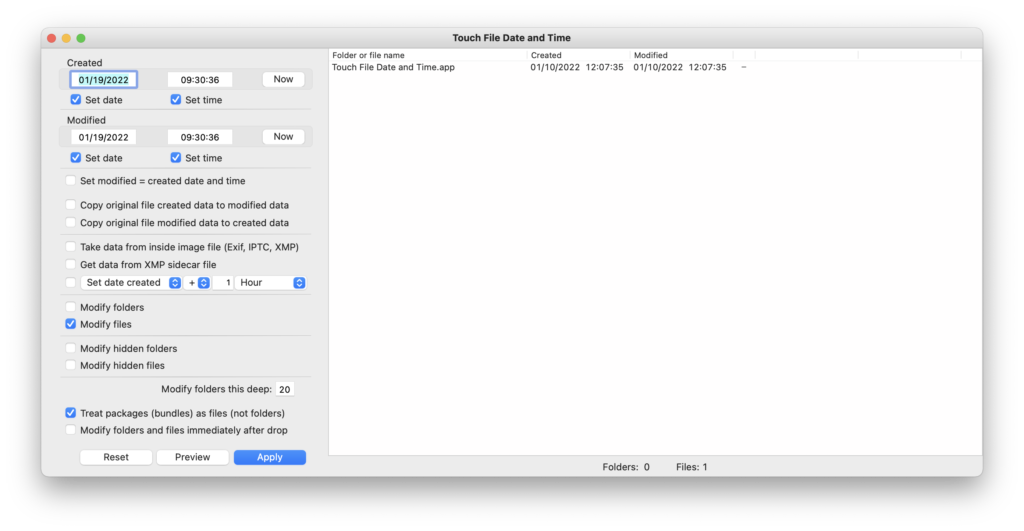Enable Modify hidden folders
This screenshot has width=1024, height=531.
point(71,347)
